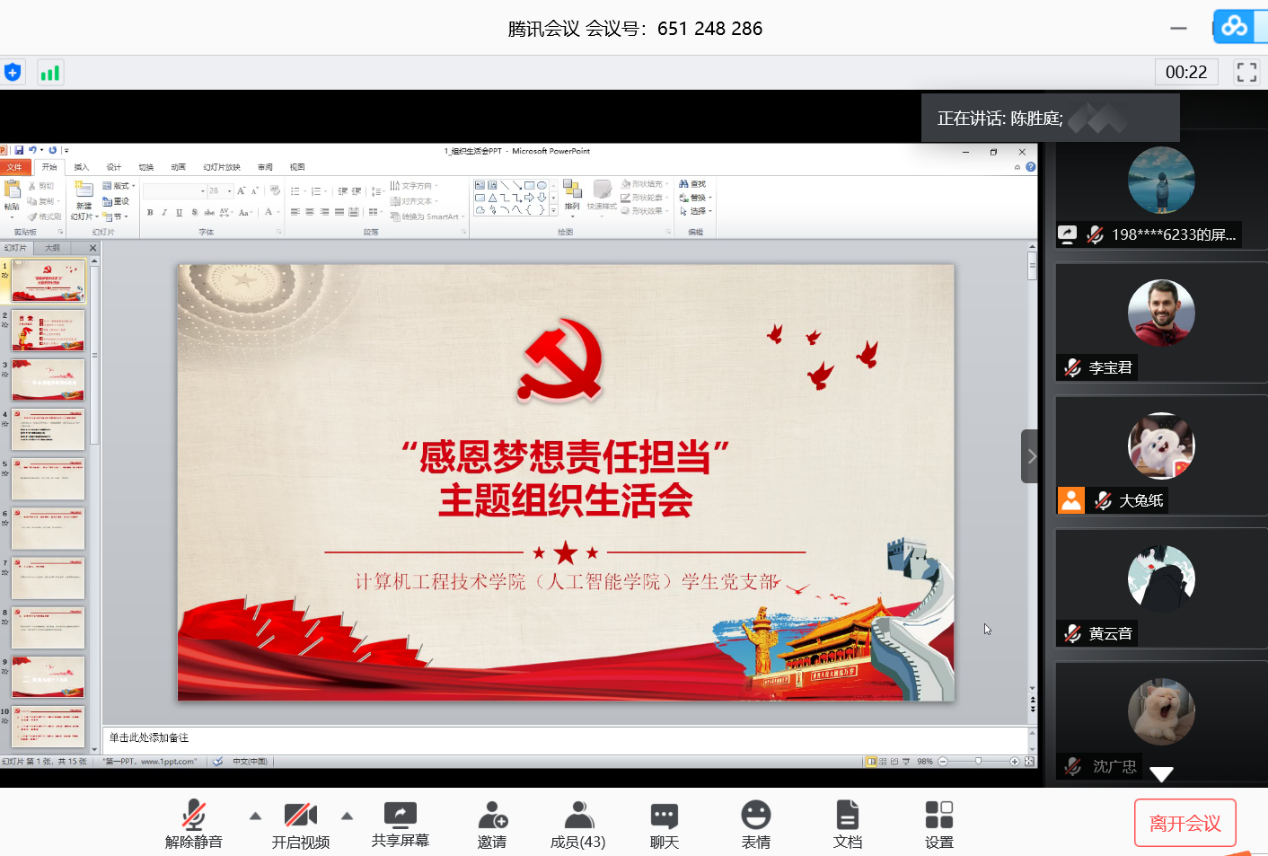Open the 选择 (Select) dropdown

pyautogui.click(x=695, y=211)
